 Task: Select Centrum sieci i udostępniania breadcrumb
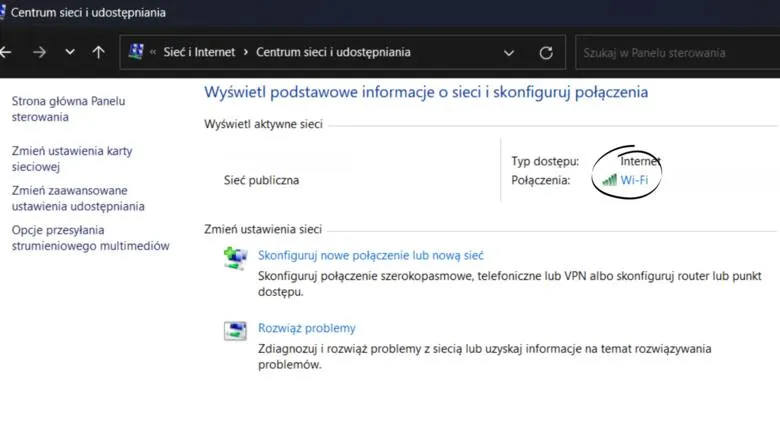(333, 52)
